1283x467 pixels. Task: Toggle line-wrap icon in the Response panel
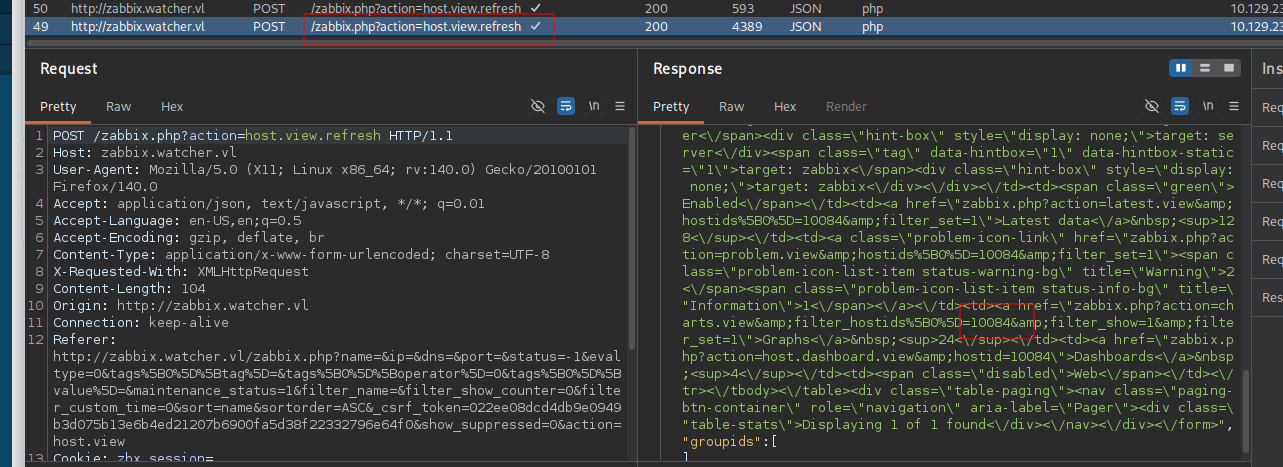(1180, 106)
